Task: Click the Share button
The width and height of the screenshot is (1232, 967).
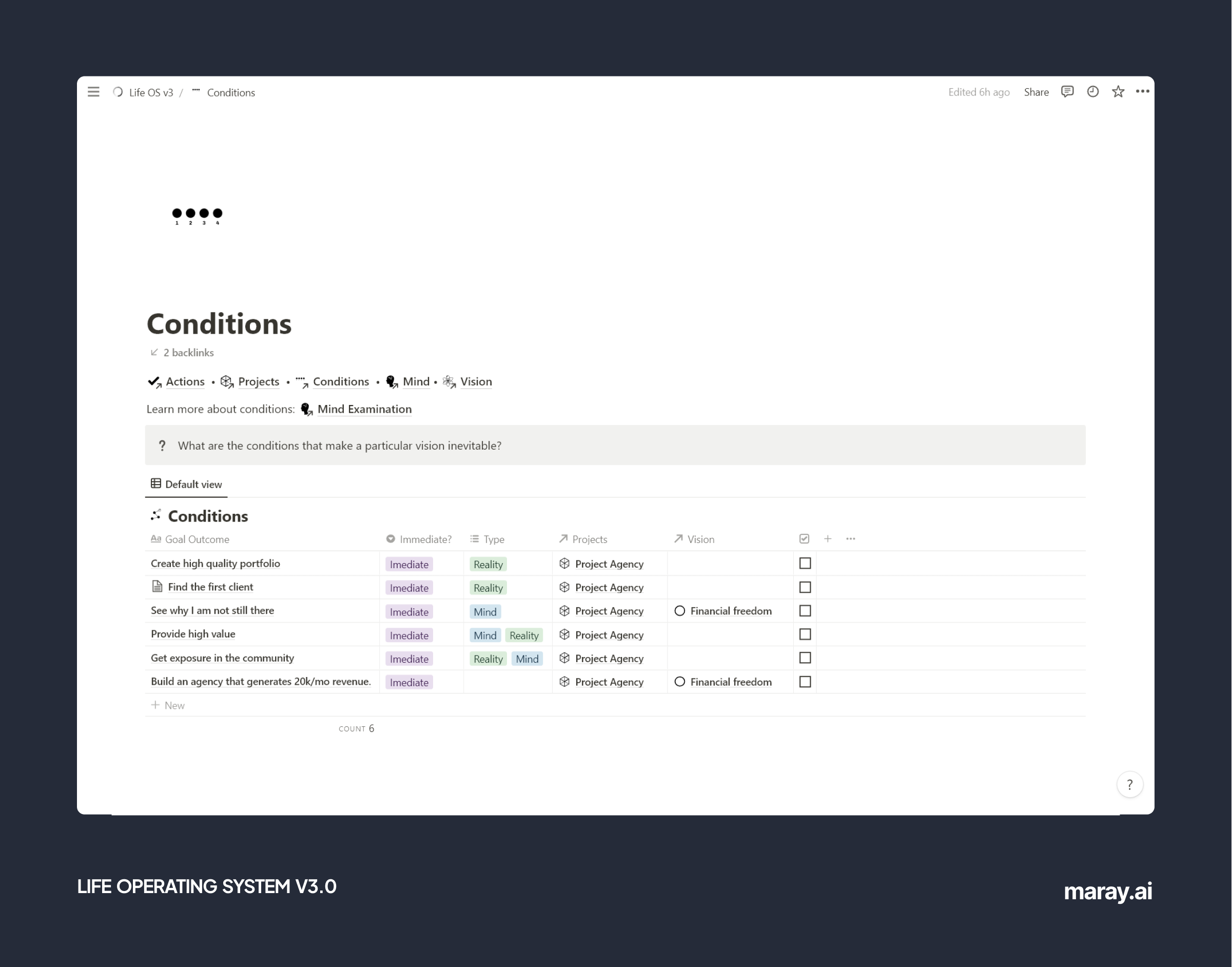Action: click(x=1035, y=92)
